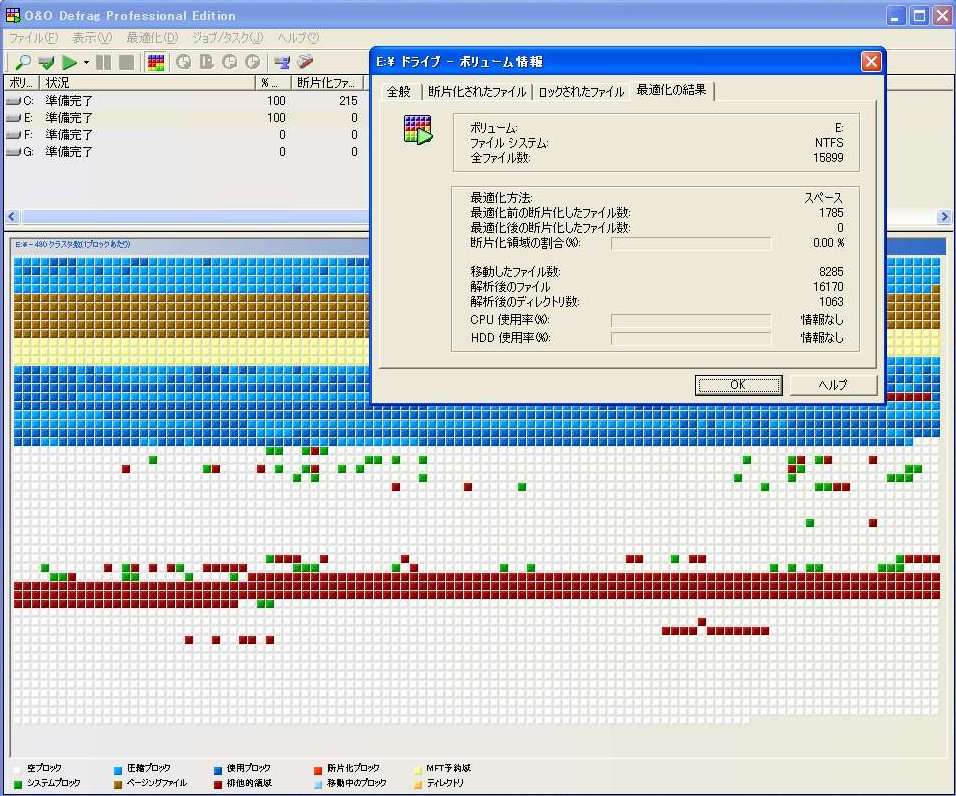
Task: Click the 1785 fragmented-before value
Action: (831, 213)
